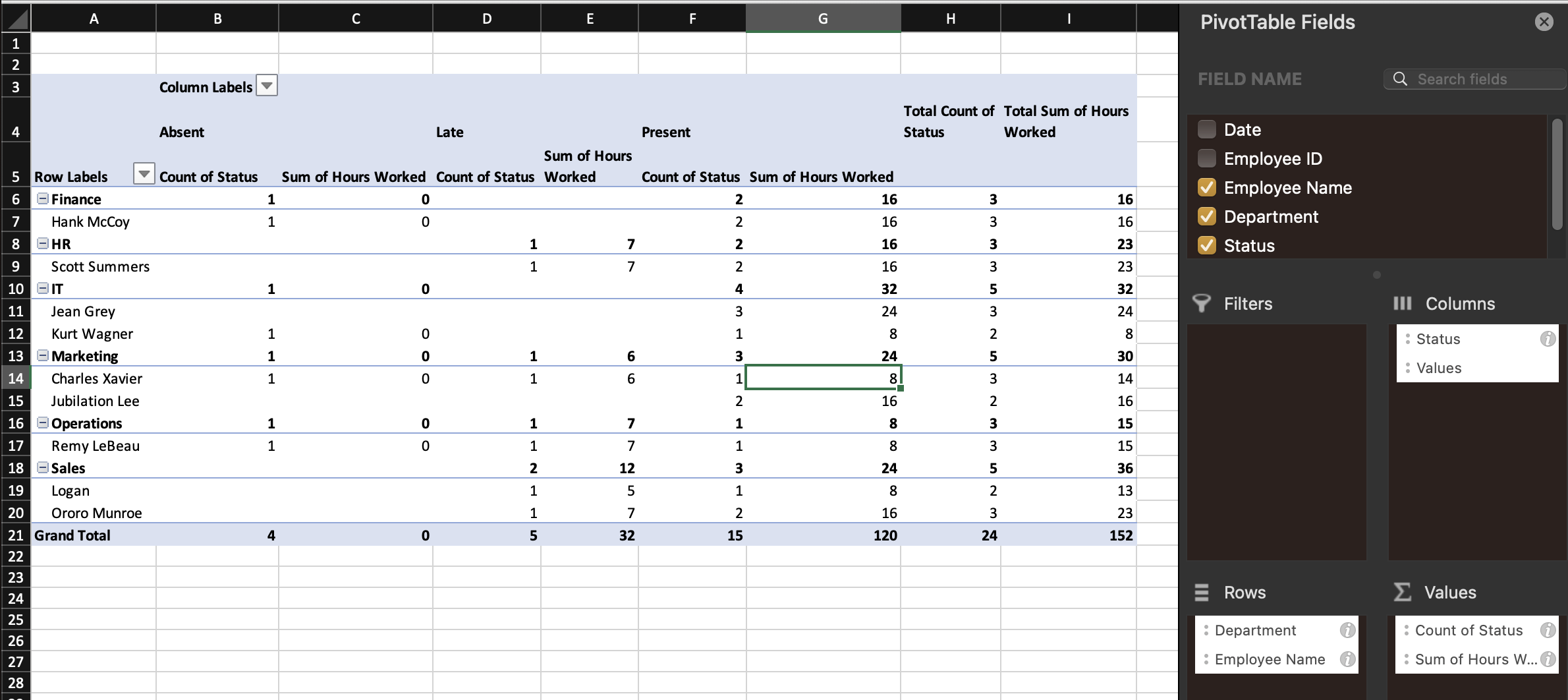Click info icon beside Department row field
1568x700 pixels.
(x=1348, y=630)
